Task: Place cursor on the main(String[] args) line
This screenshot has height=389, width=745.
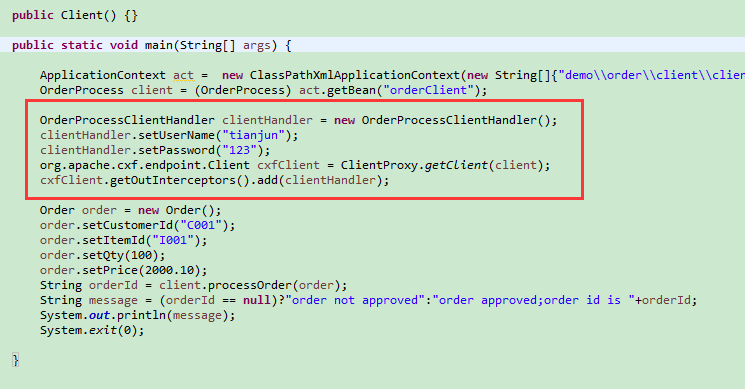Action: [x=152, y=46]
